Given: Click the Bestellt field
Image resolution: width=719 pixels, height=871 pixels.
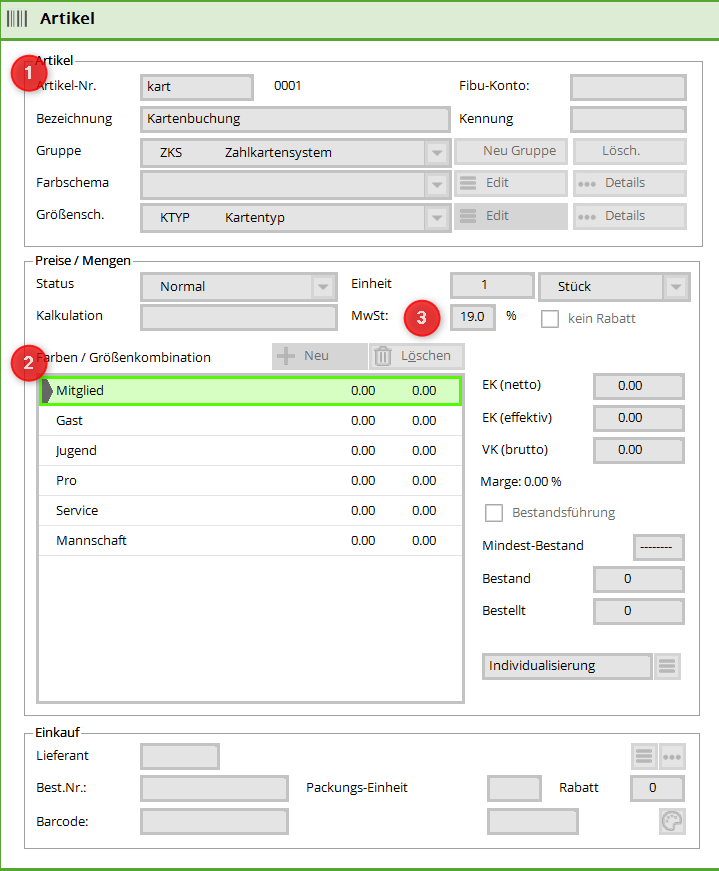Looking at the screenshot, I should click(x=638, y=612).
